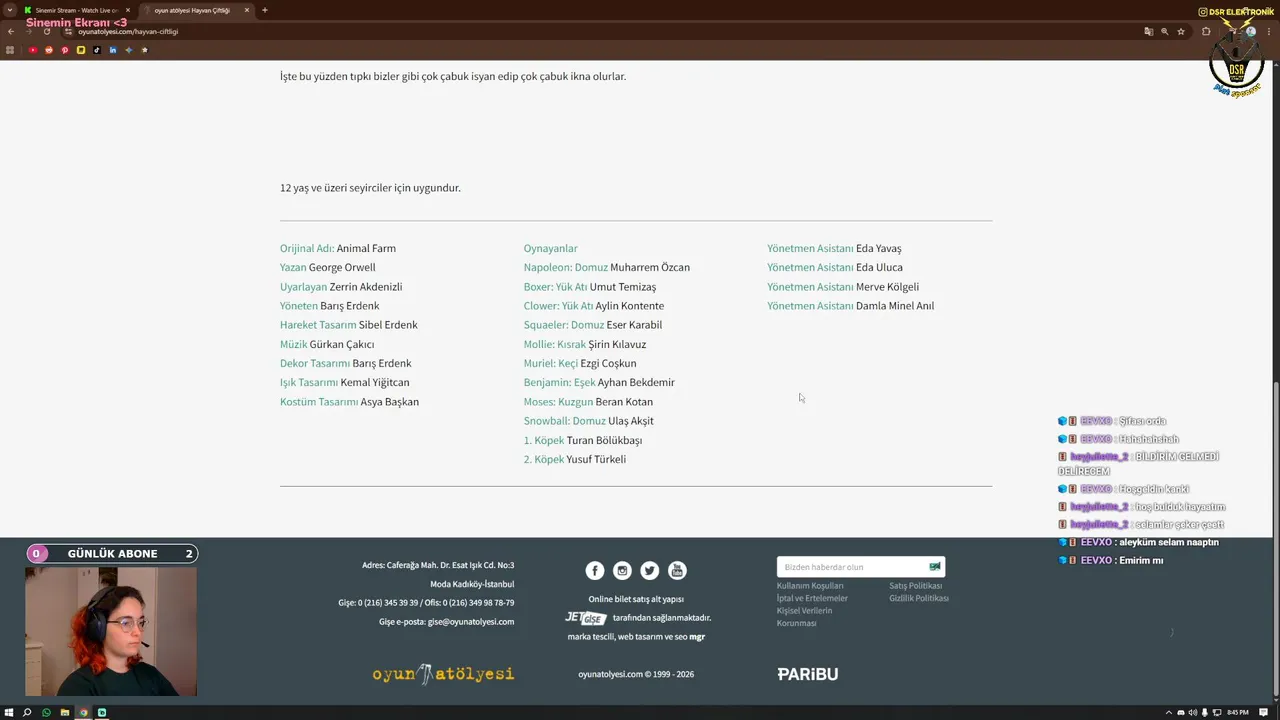This screenshot has height=720, width=1280.
Task: Click the PARIBU sponsor logo
Action: [808, 674]
